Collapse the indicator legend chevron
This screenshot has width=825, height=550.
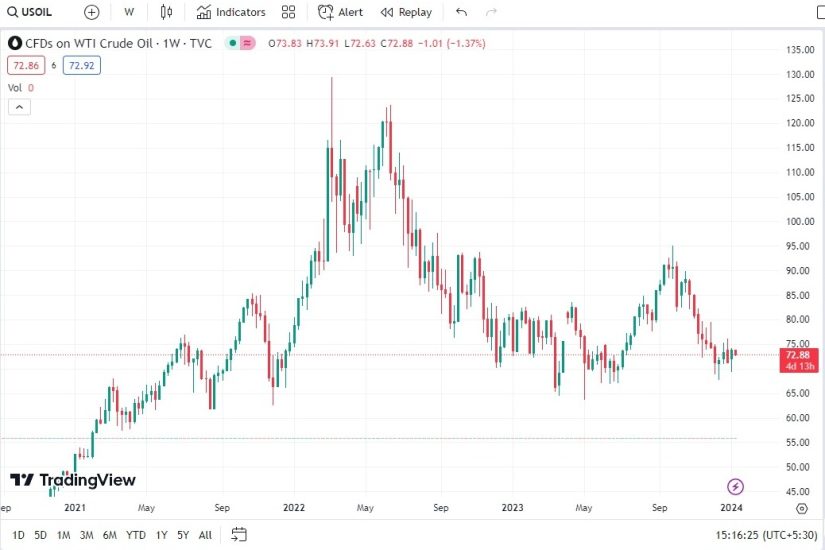(16, 107)
